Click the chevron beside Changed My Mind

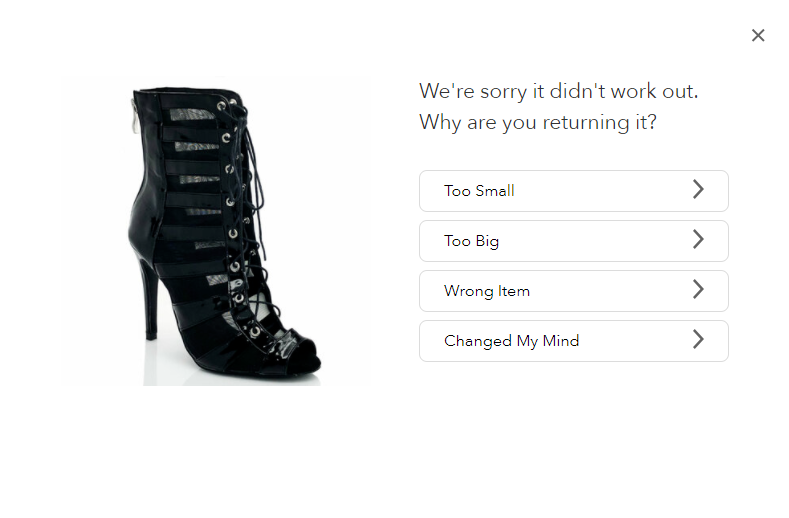698,339
